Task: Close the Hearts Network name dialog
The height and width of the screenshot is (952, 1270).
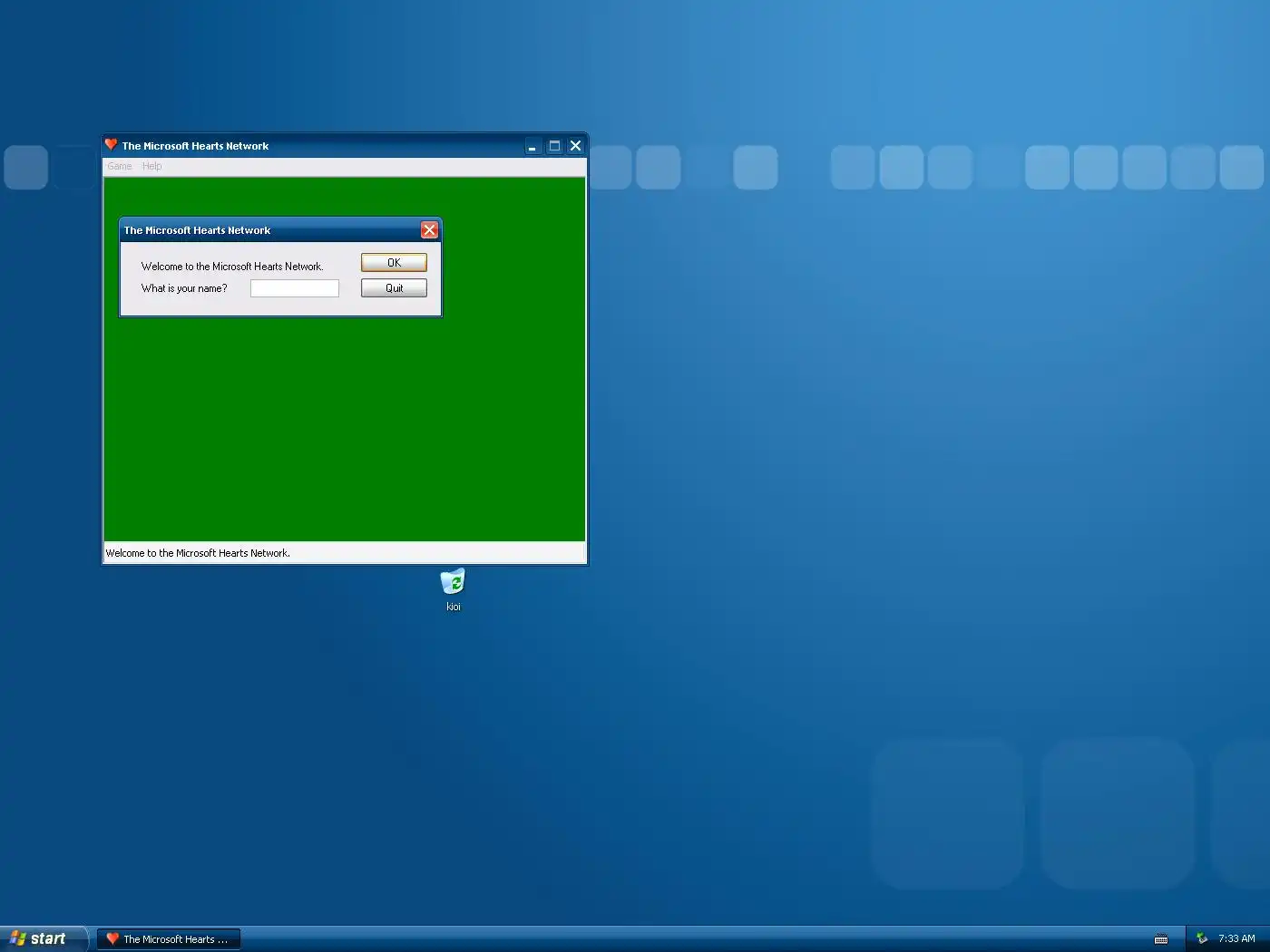Action: (x=429, y=230)
